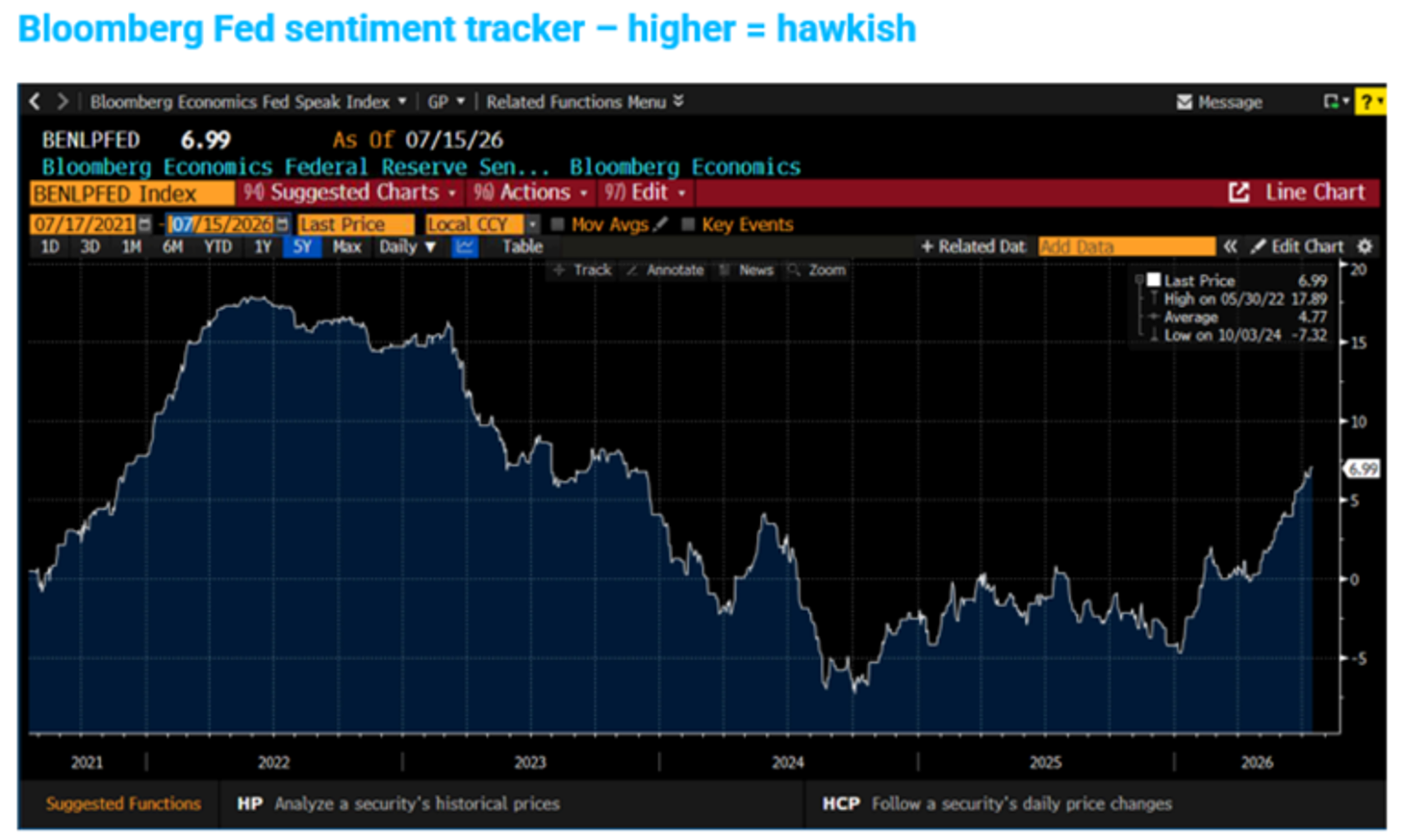Expand the Suggested Charts dropdown

[x=350, y=192]
